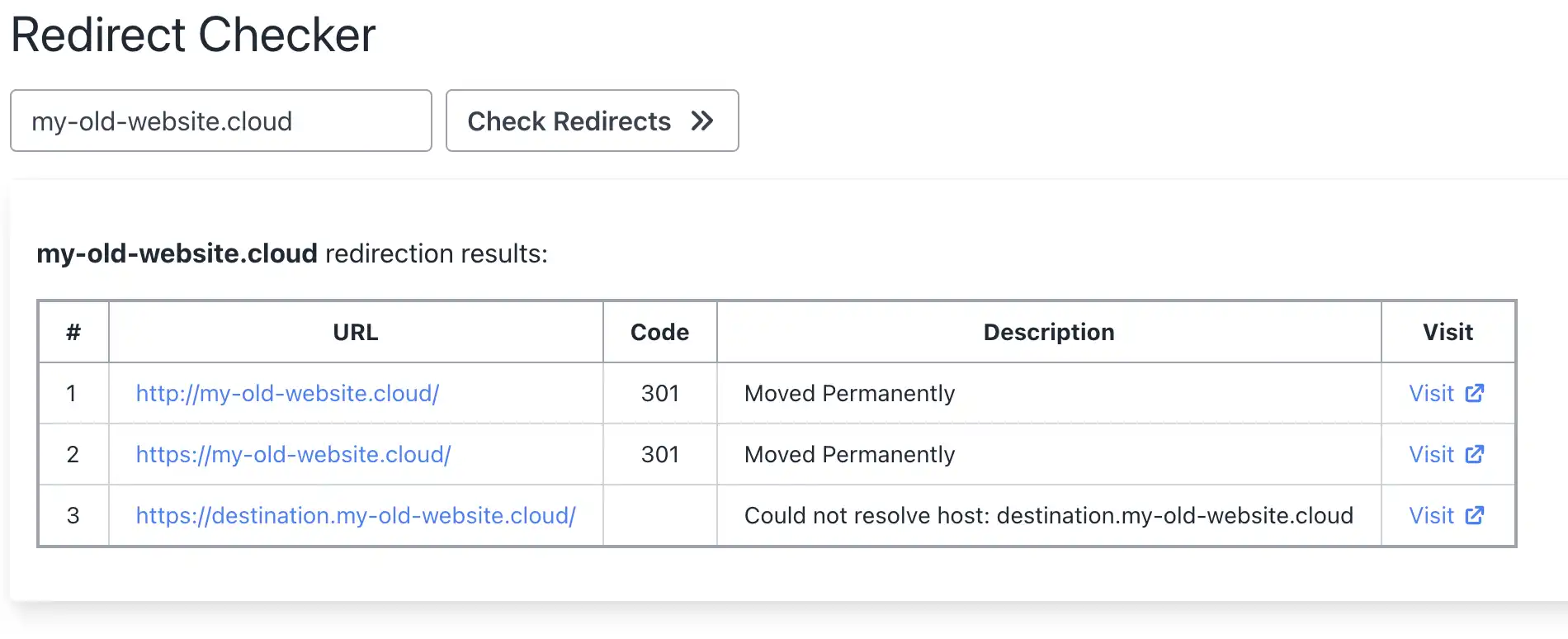This screenshot has height=639, width=1568.
Task: Click the Could not resolve host description
Action: point(1049,515)
